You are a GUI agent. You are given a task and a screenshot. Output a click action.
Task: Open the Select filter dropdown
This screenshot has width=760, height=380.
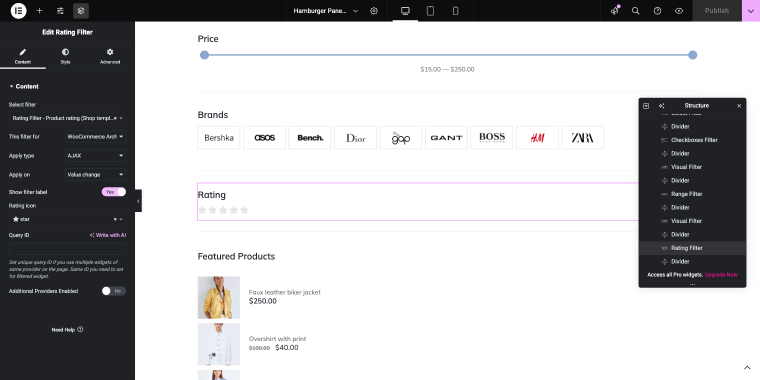(x=67, y=118)
